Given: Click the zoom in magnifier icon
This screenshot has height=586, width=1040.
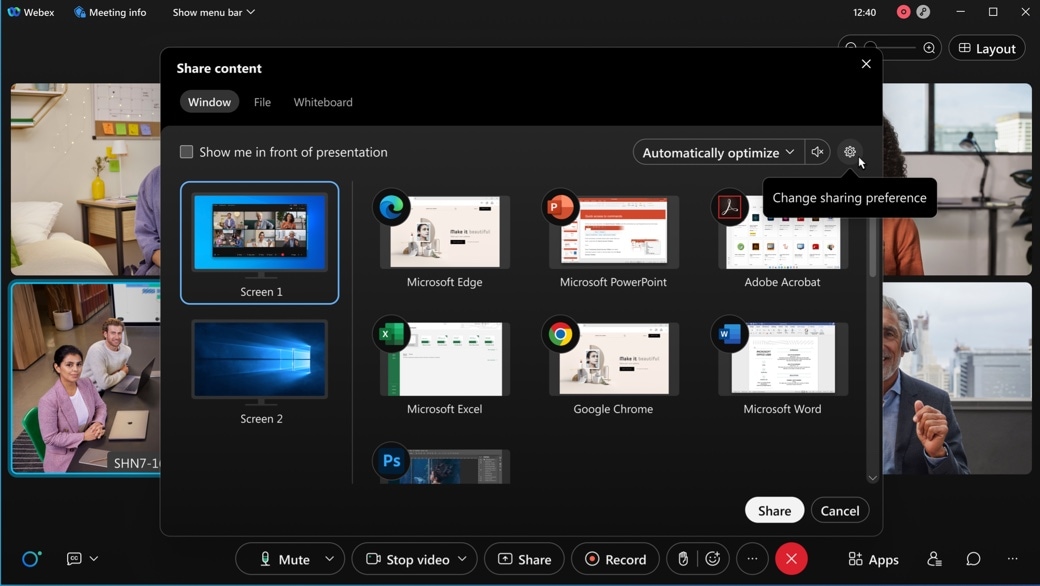Looking at the screenshot, I should pos(928,47).
